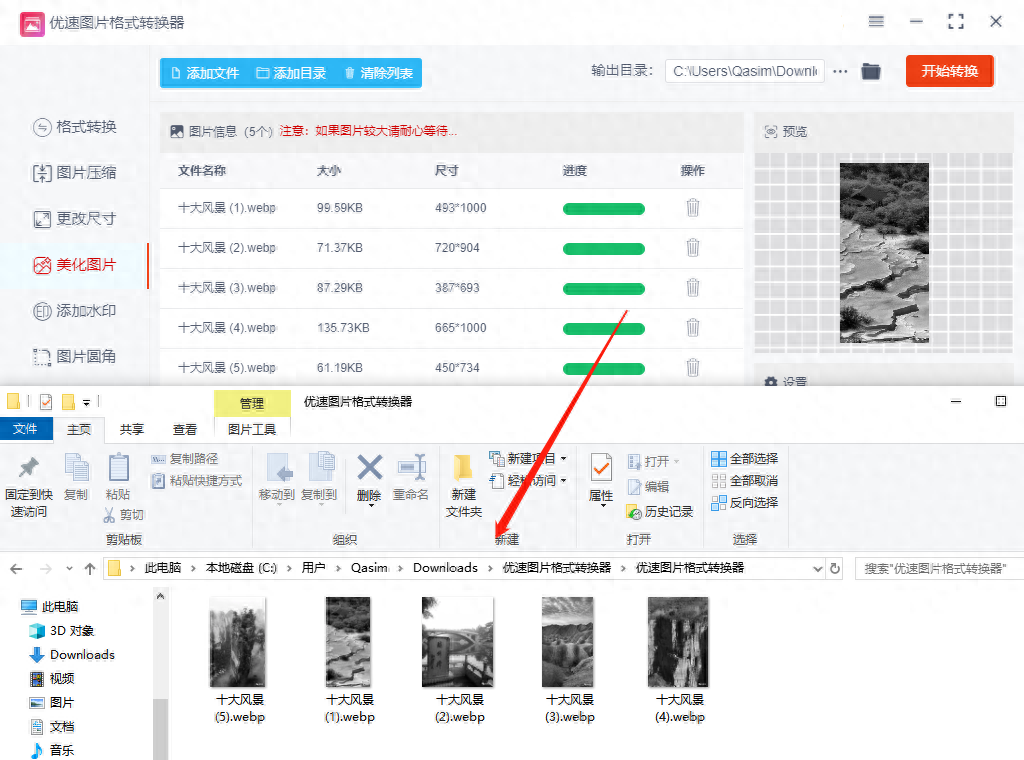
Task: Open the converter's hamburger menu
Action: click(x=876, y=22)
